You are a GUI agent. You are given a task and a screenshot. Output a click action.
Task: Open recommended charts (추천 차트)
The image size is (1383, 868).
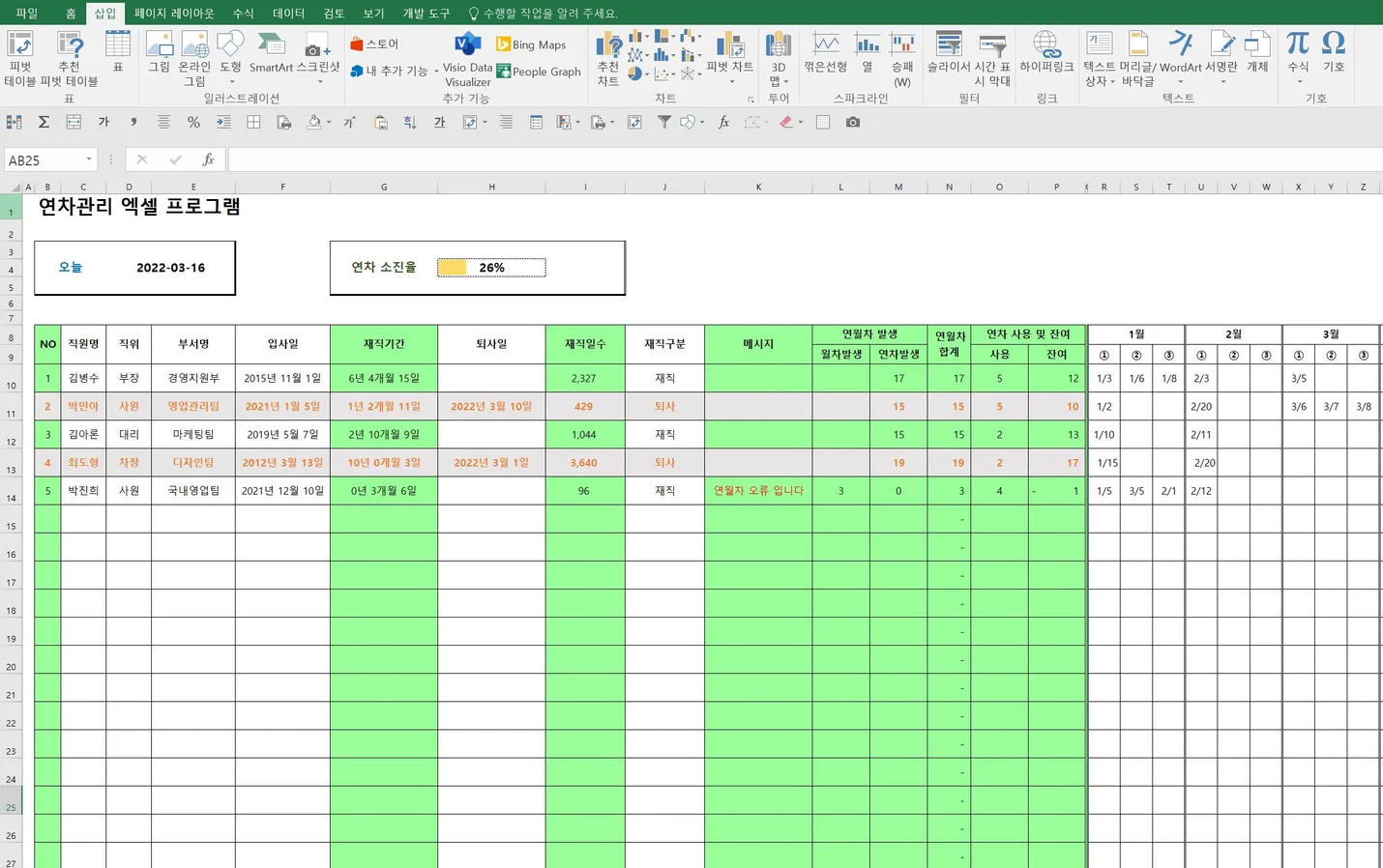coord(608,58)
